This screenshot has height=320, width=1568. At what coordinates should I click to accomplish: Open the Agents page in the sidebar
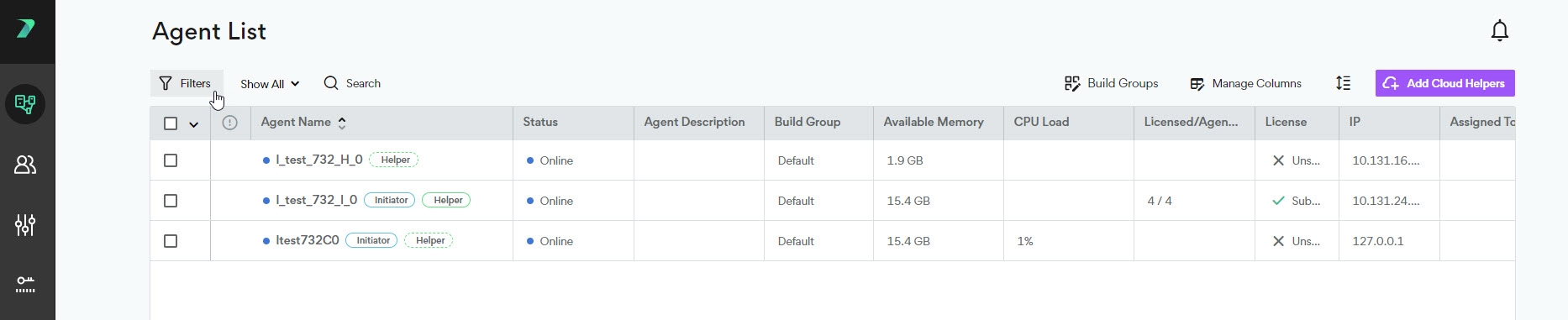tap(25, 104)
